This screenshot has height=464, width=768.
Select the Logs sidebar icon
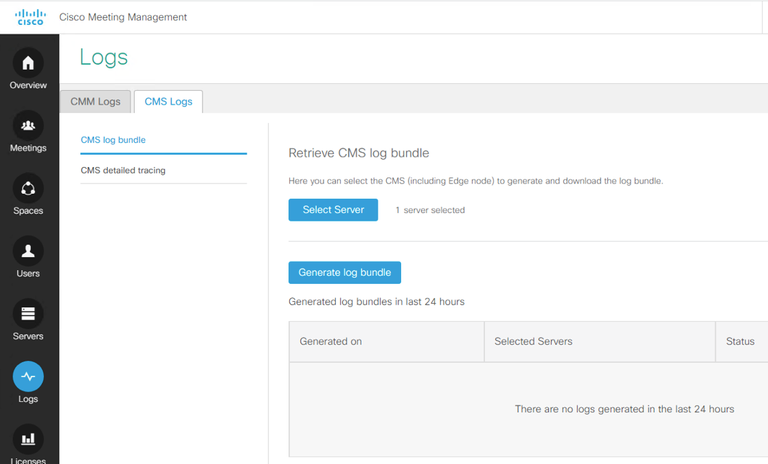[x=28, y=376]
